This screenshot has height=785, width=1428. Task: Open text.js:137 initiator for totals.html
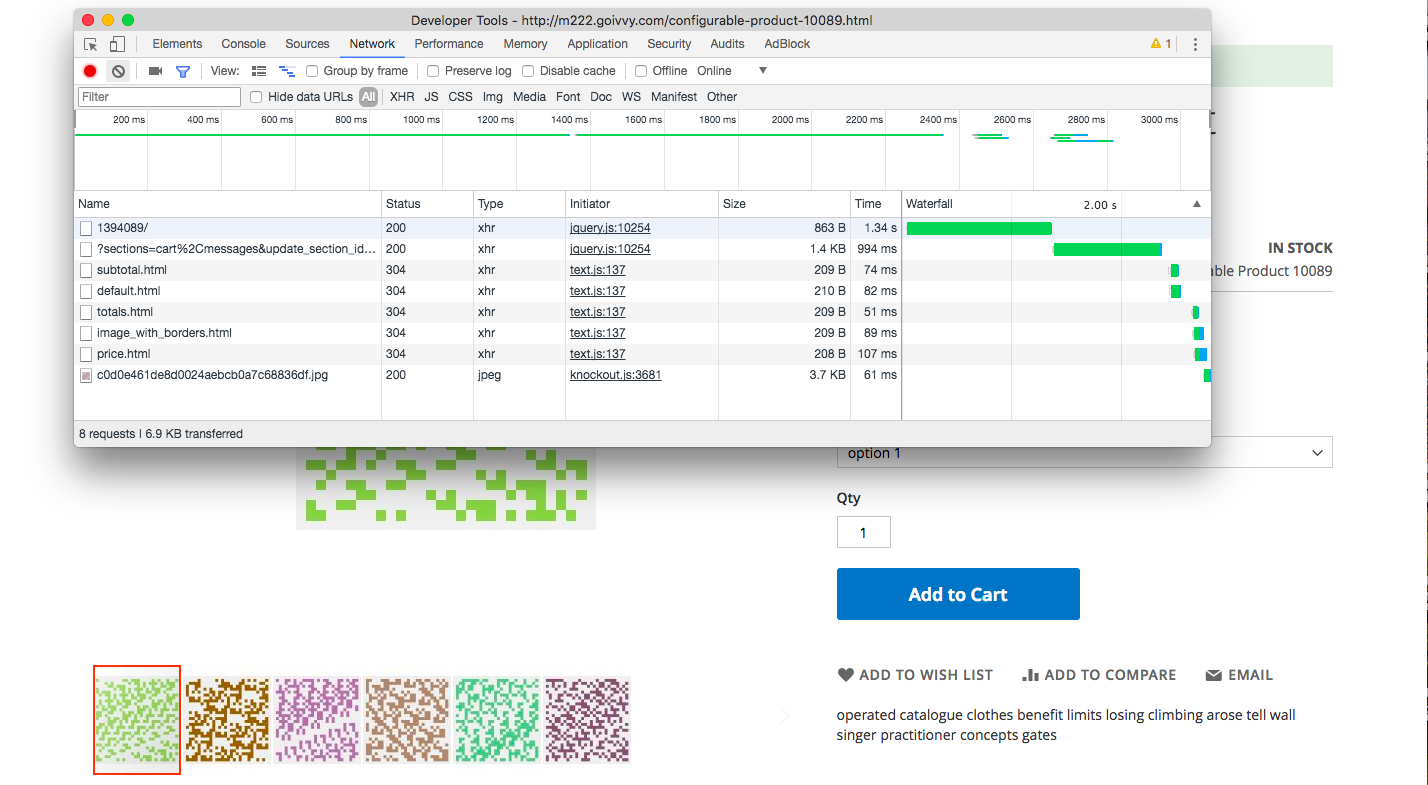point(597,312)
